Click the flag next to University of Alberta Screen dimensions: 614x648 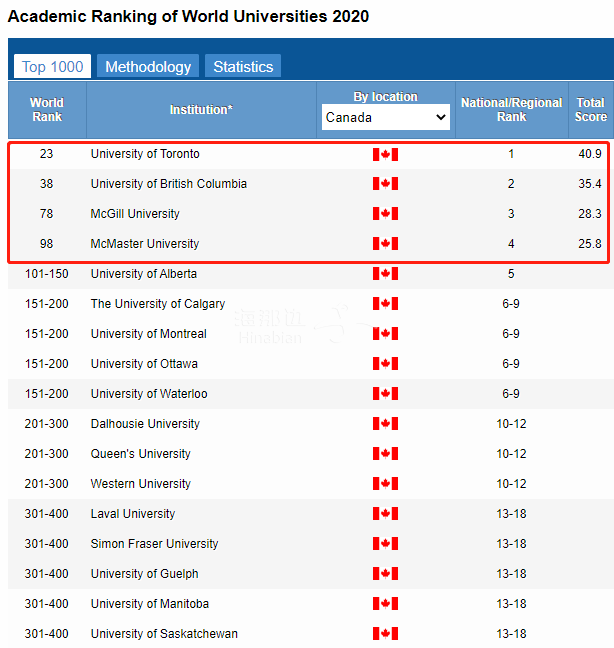(385, 274)
